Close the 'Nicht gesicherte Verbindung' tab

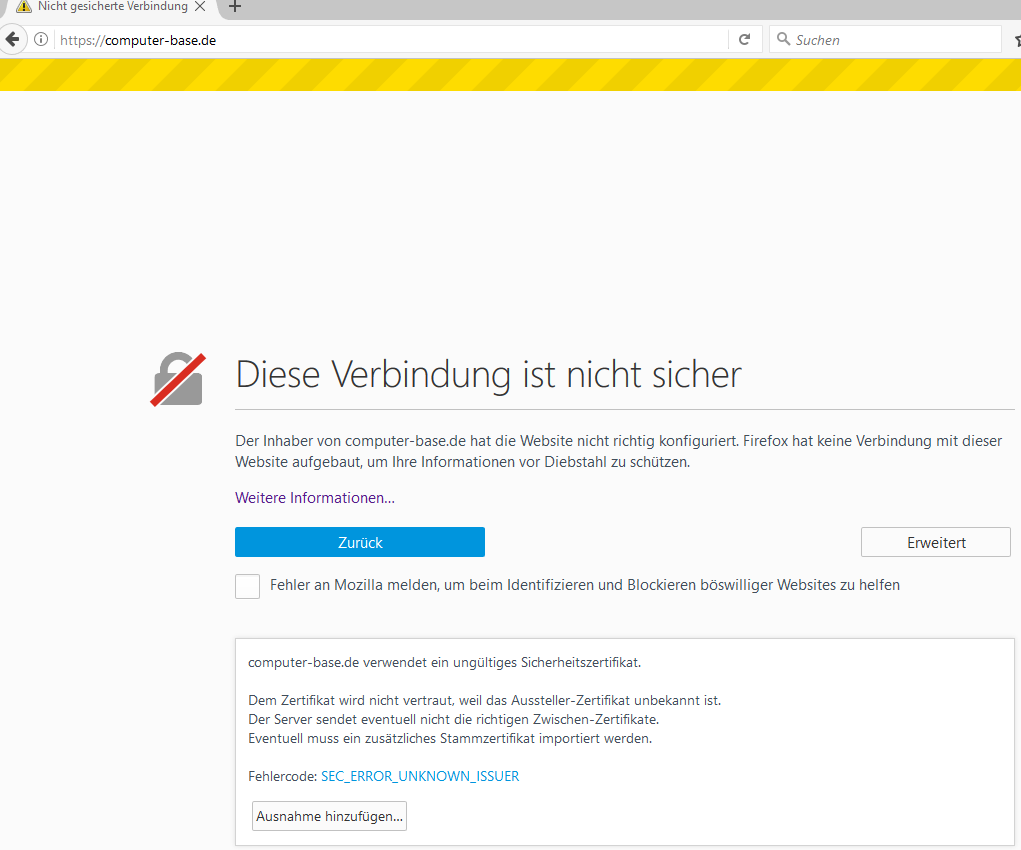200,7
